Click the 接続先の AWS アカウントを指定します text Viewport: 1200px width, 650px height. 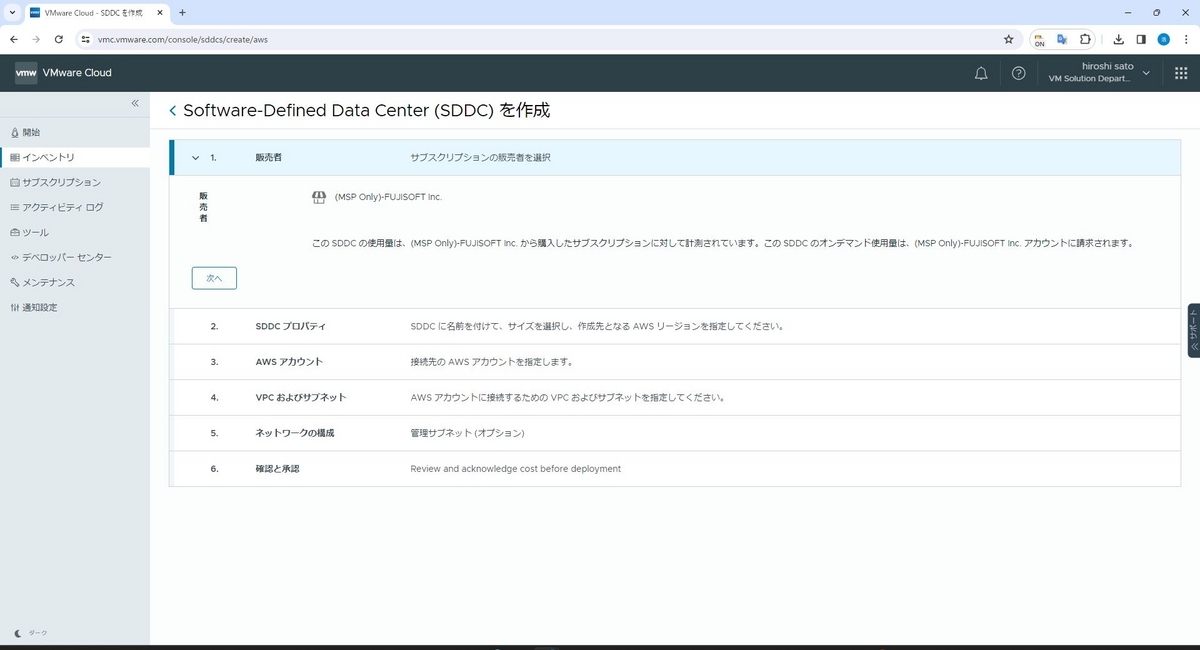pos(491,362)
